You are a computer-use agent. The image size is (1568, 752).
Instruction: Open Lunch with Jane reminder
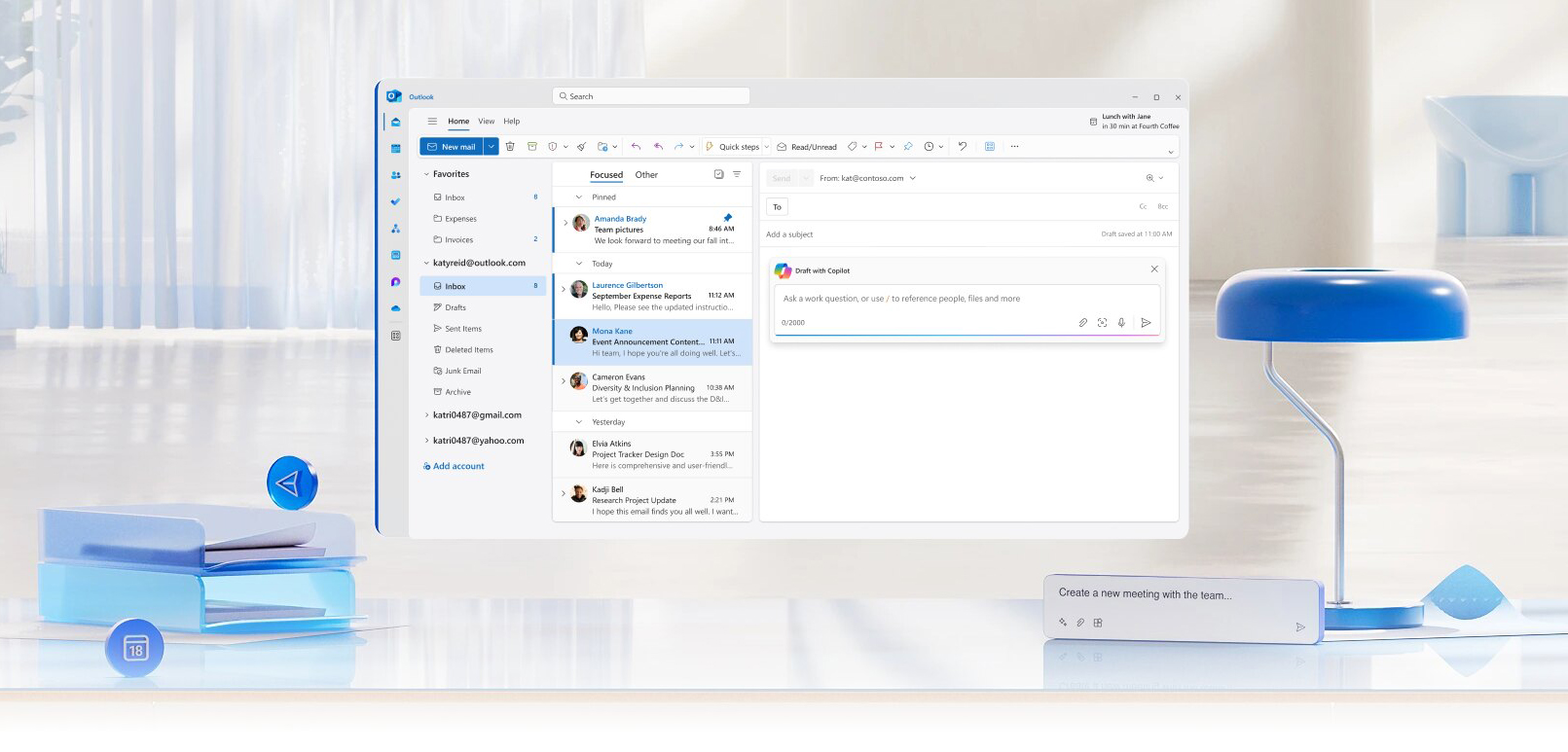1134,122
